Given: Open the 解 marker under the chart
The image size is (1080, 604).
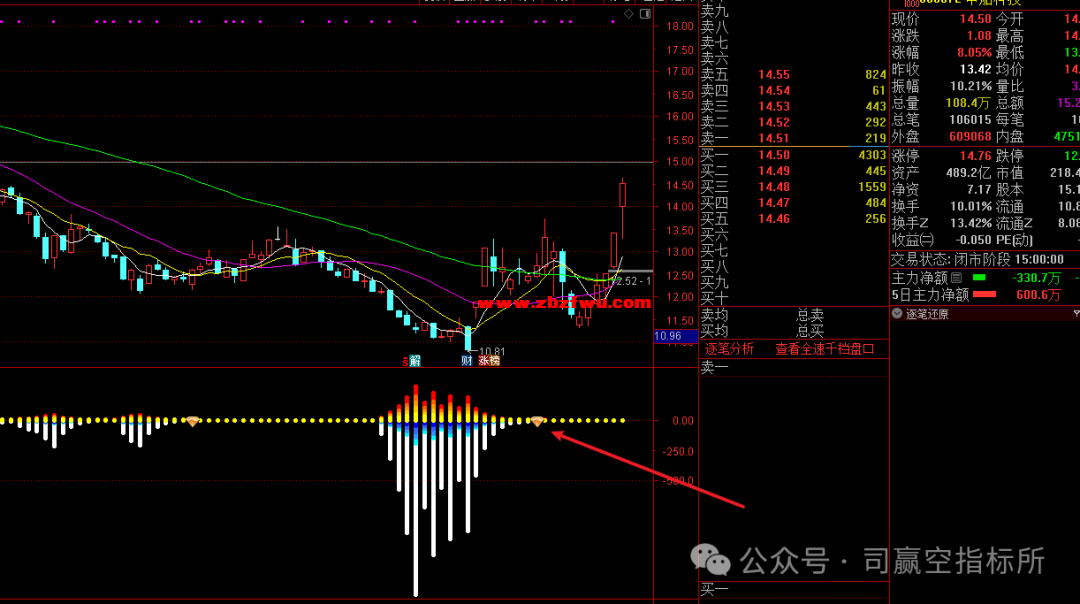Looking at the screenshot, I should click(415, 360).
